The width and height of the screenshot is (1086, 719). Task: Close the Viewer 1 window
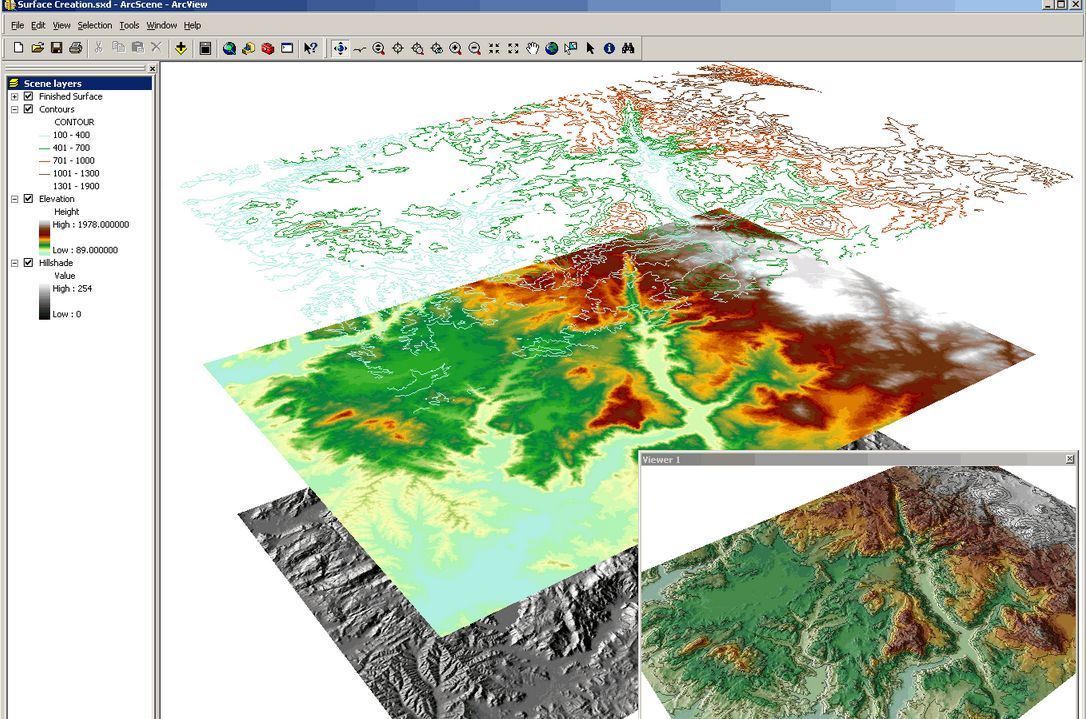pyautogui.click(x=1070, y=459)
